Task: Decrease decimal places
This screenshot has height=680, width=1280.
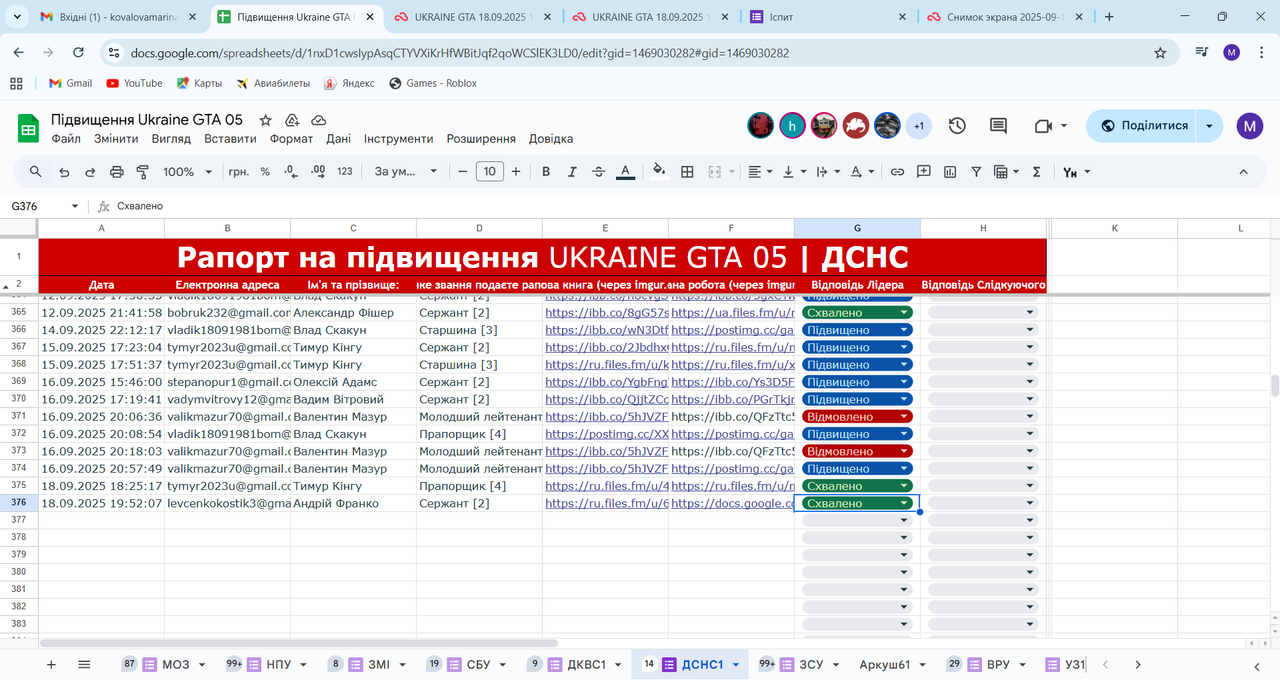Action: 291,172
